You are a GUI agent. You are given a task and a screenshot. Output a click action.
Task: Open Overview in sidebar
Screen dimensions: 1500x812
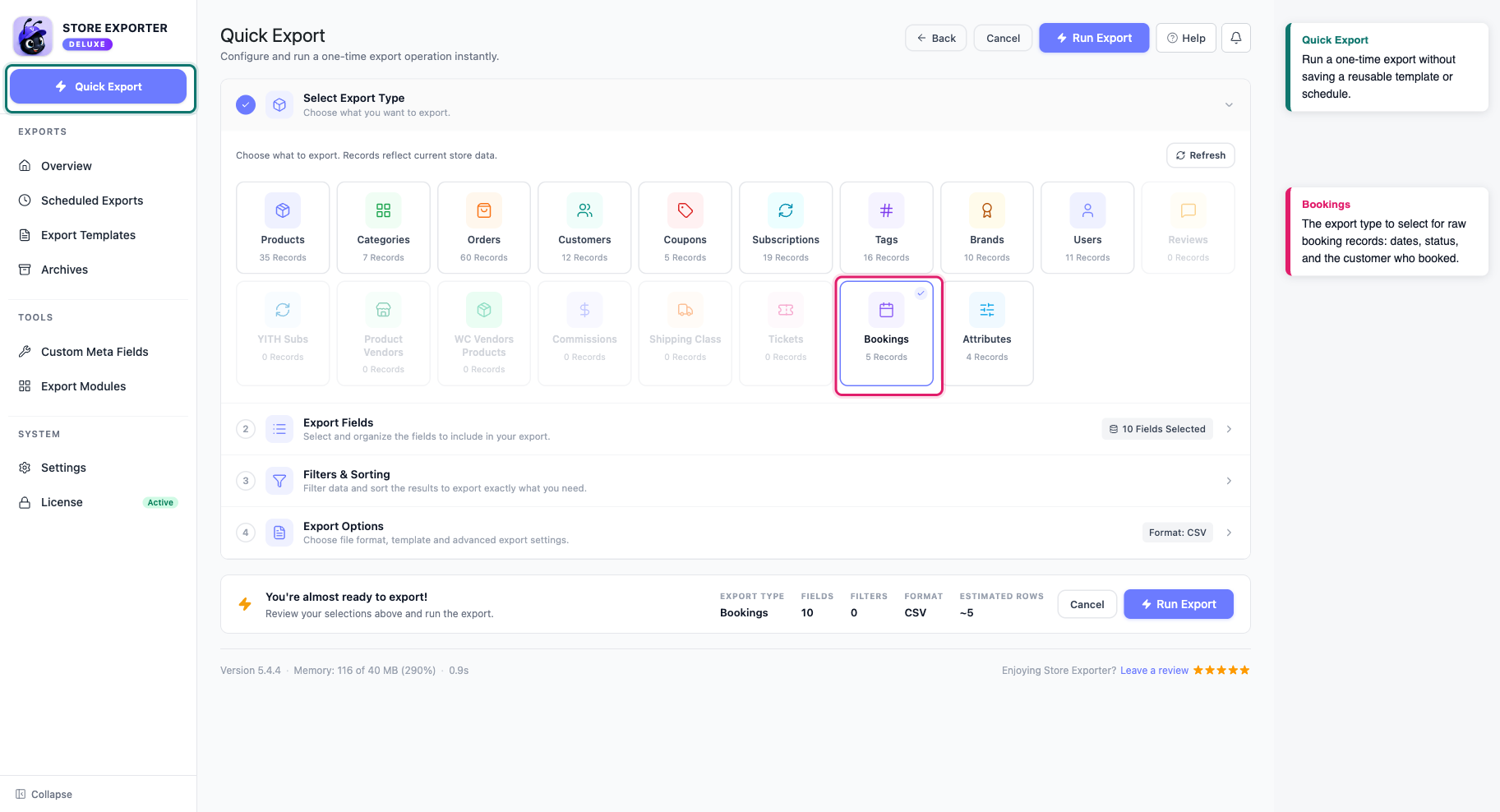point(99,166)
